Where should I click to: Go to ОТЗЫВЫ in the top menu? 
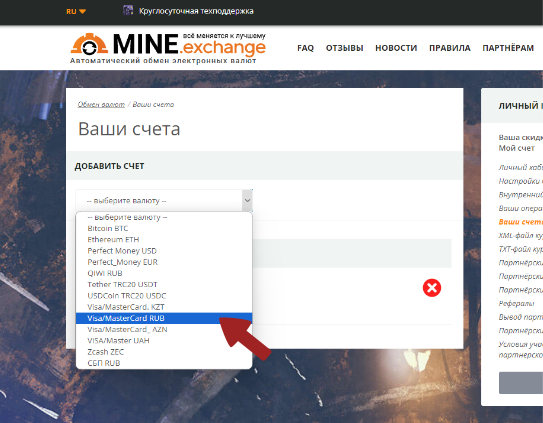(x=345, y=48)
